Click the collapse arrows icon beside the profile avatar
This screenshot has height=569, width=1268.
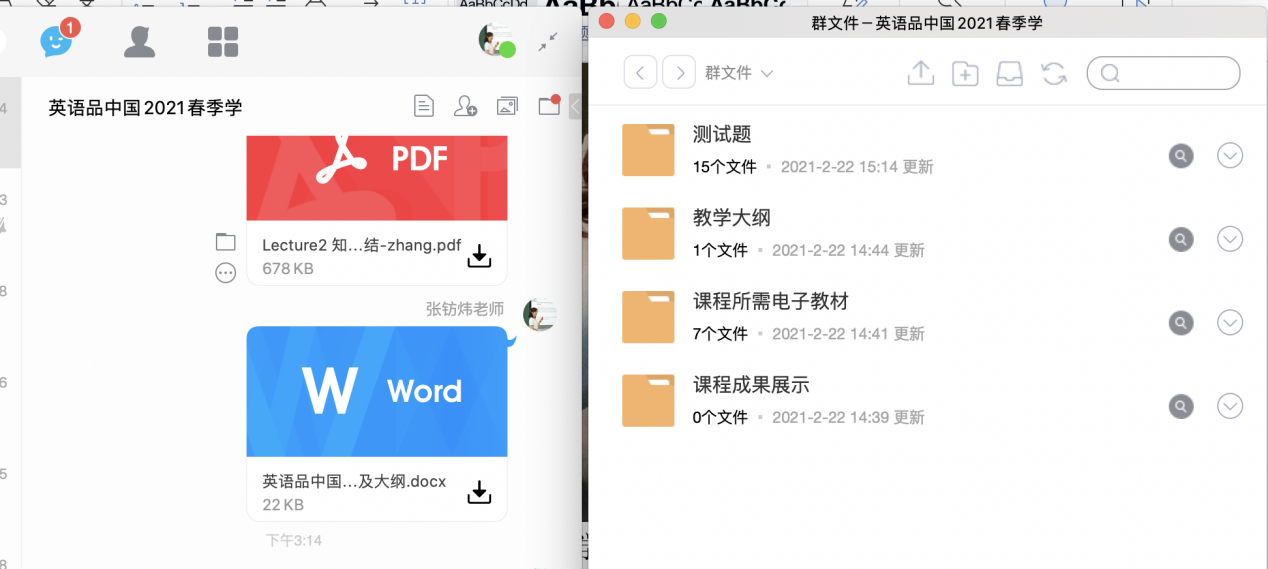click(548, 41)
